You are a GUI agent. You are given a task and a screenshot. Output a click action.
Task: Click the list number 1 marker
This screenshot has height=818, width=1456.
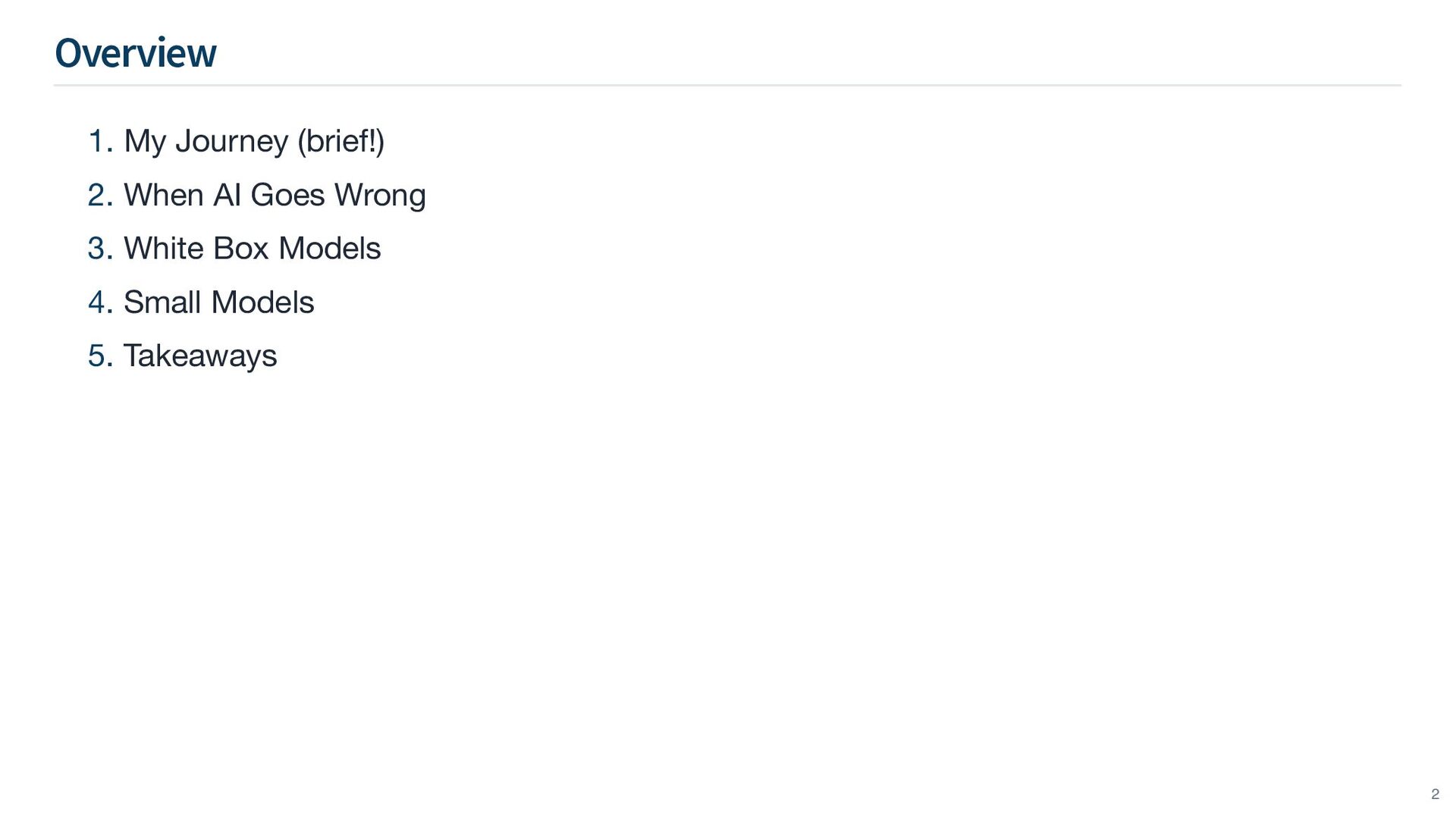tap(99, 141)
